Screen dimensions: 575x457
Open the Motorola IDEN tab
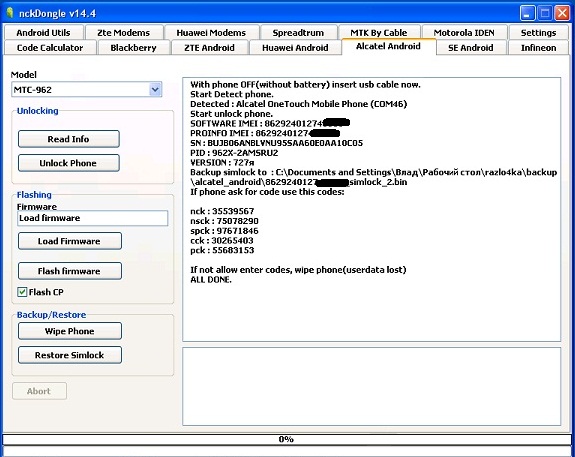[464, 33]
